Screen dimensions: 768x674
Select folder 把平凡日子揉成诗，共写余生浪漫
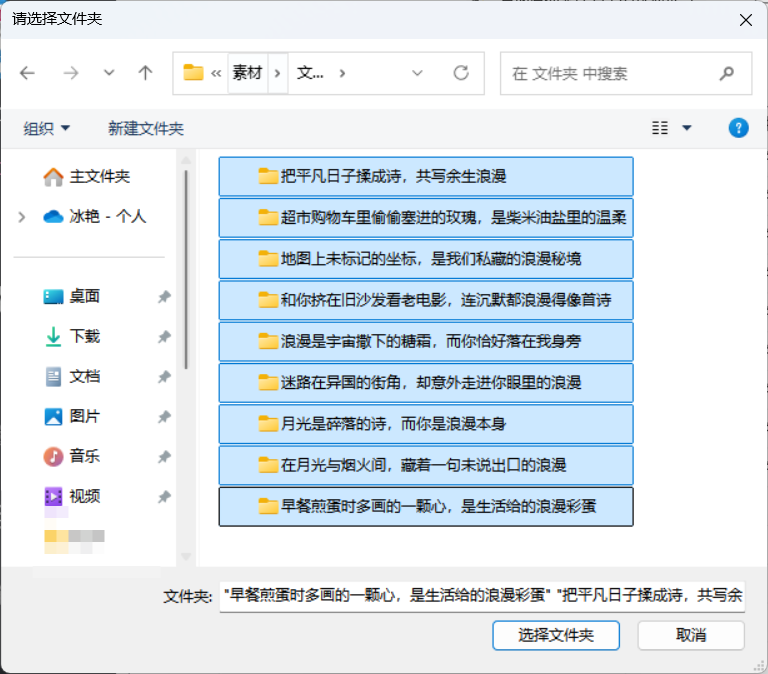pos(426,176)
